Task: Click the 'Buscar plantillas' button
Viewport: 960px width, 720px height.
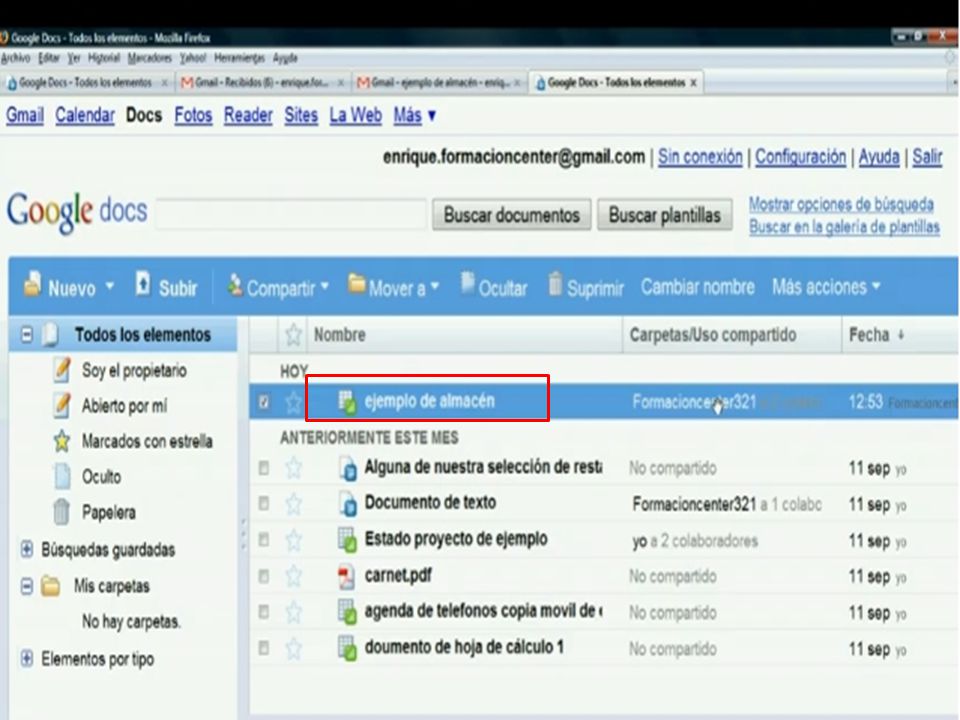Action: [x=665, y=215]
